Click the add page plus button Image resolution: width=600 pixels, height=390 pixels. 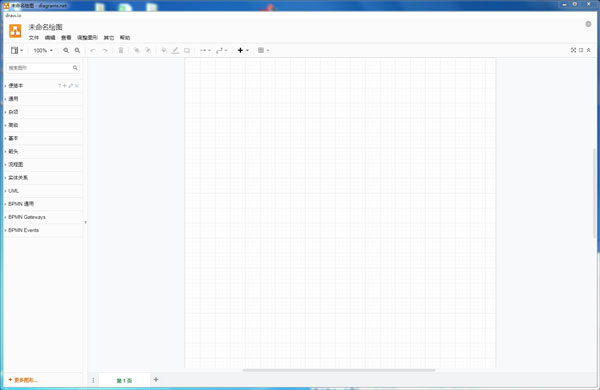coord(156,380)
